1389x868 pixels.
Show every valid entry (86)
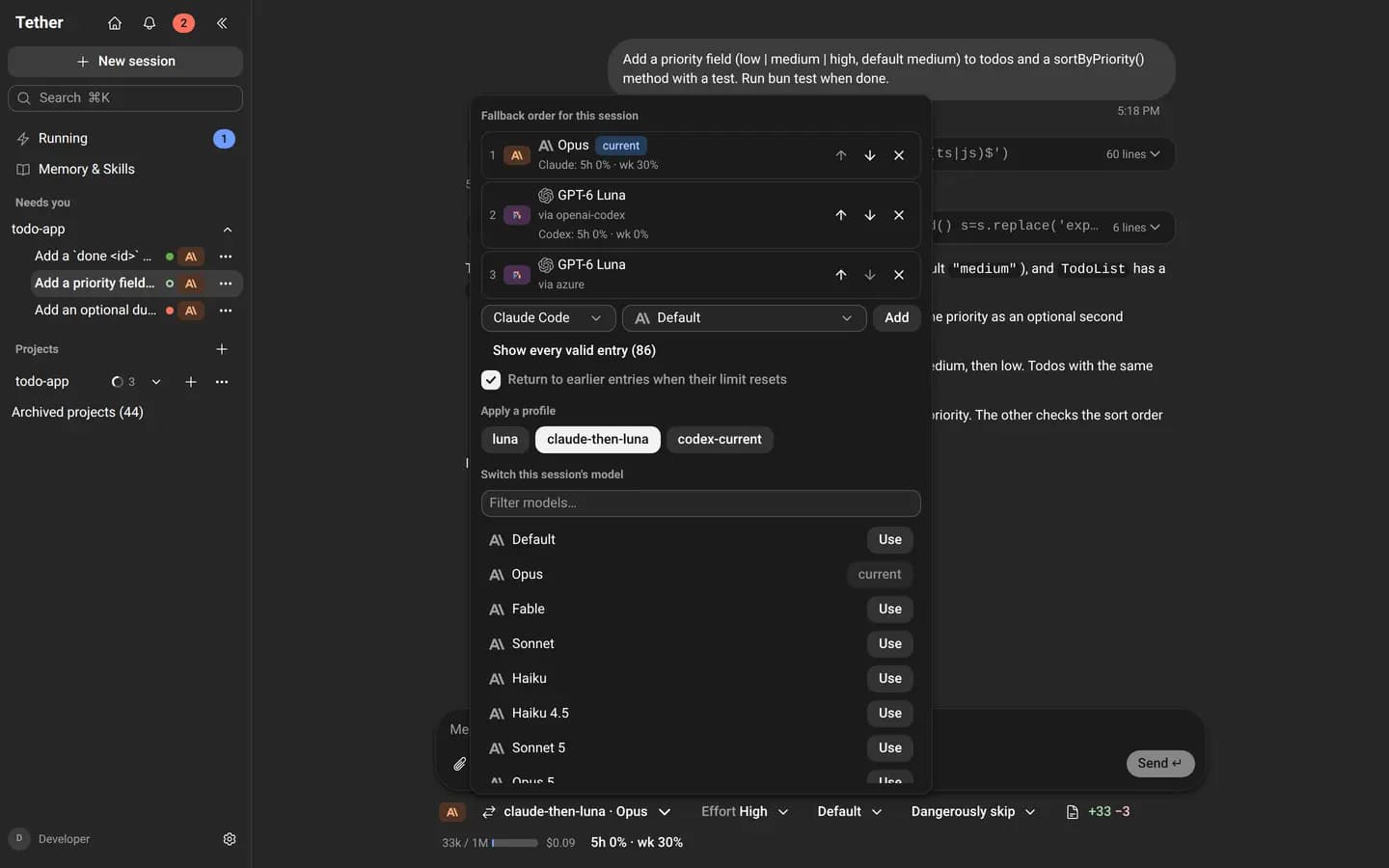[574, 351]
